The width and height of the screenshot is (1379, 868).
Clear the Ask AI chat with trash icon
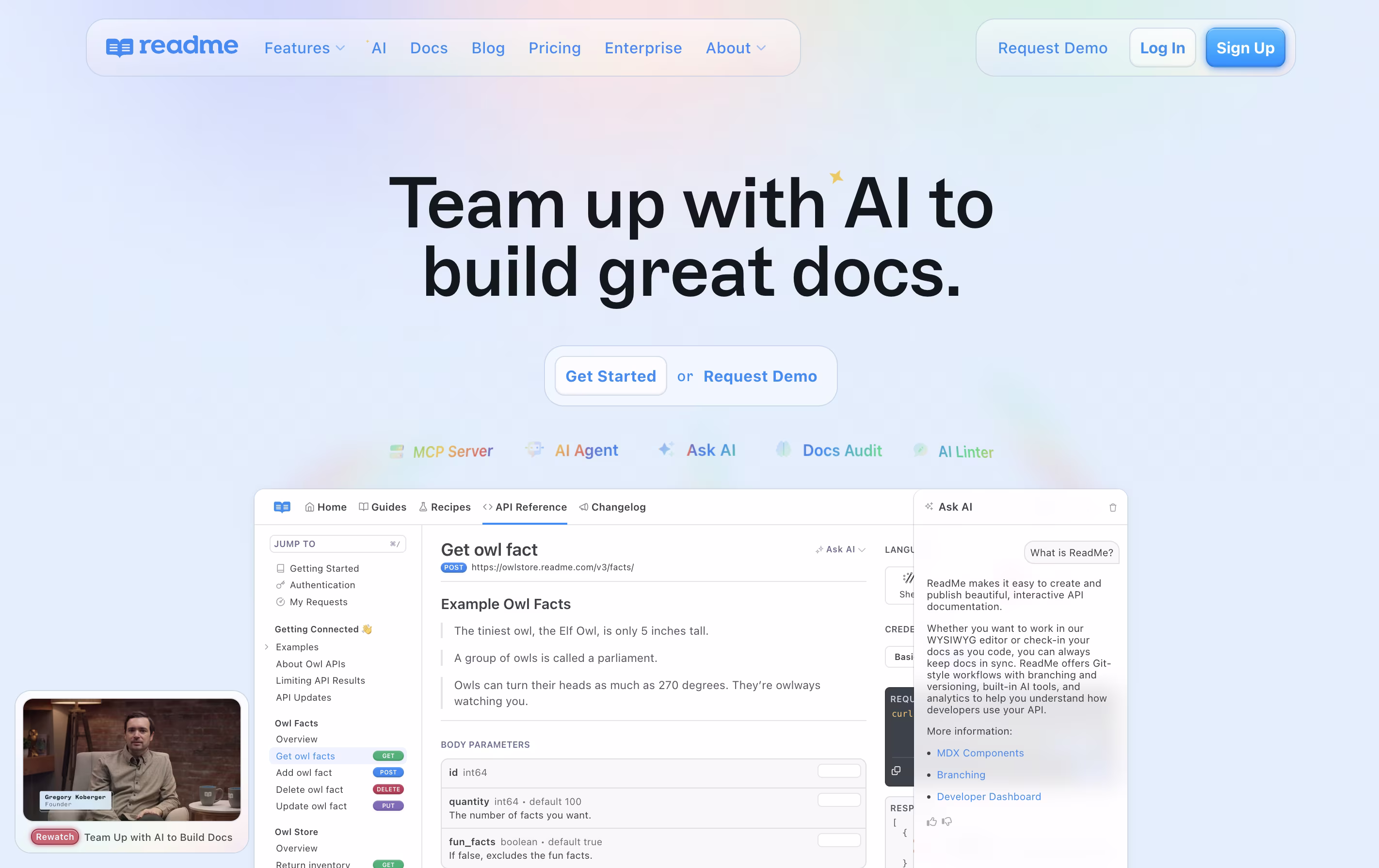pos(1113,507)
